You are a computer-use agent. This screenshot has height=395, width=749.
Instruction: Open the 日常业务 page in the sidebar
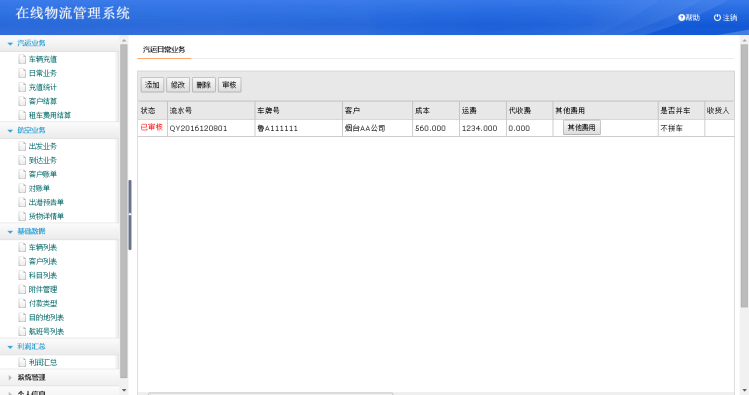pyautogui.click(x=43, y=73)
